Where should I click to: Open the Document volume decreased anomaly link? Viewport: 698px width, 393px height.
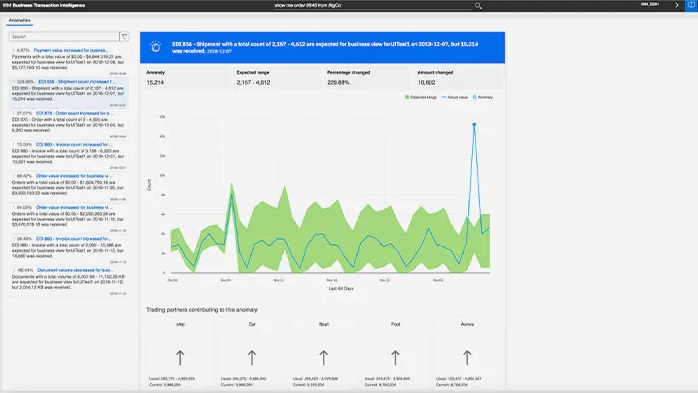click(75, 270)
